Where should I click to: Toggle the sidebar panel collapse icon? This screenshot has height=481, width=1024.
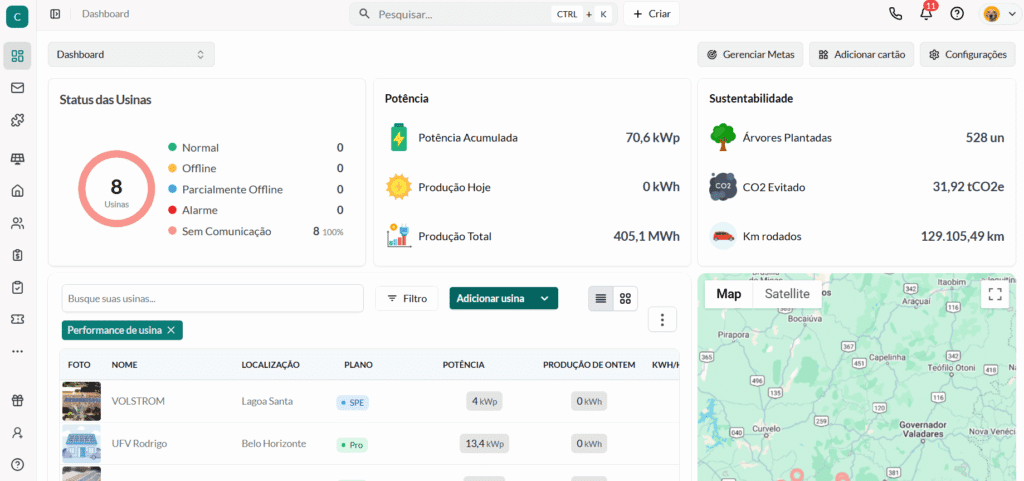pos(56,14)
